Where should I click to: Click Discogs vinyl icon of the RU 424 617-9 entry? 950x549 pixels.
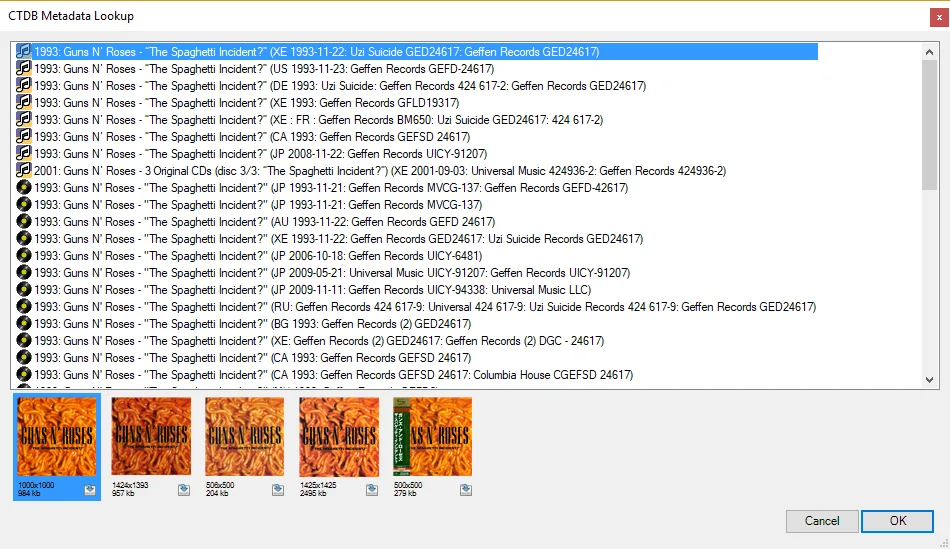coord(24,306)
